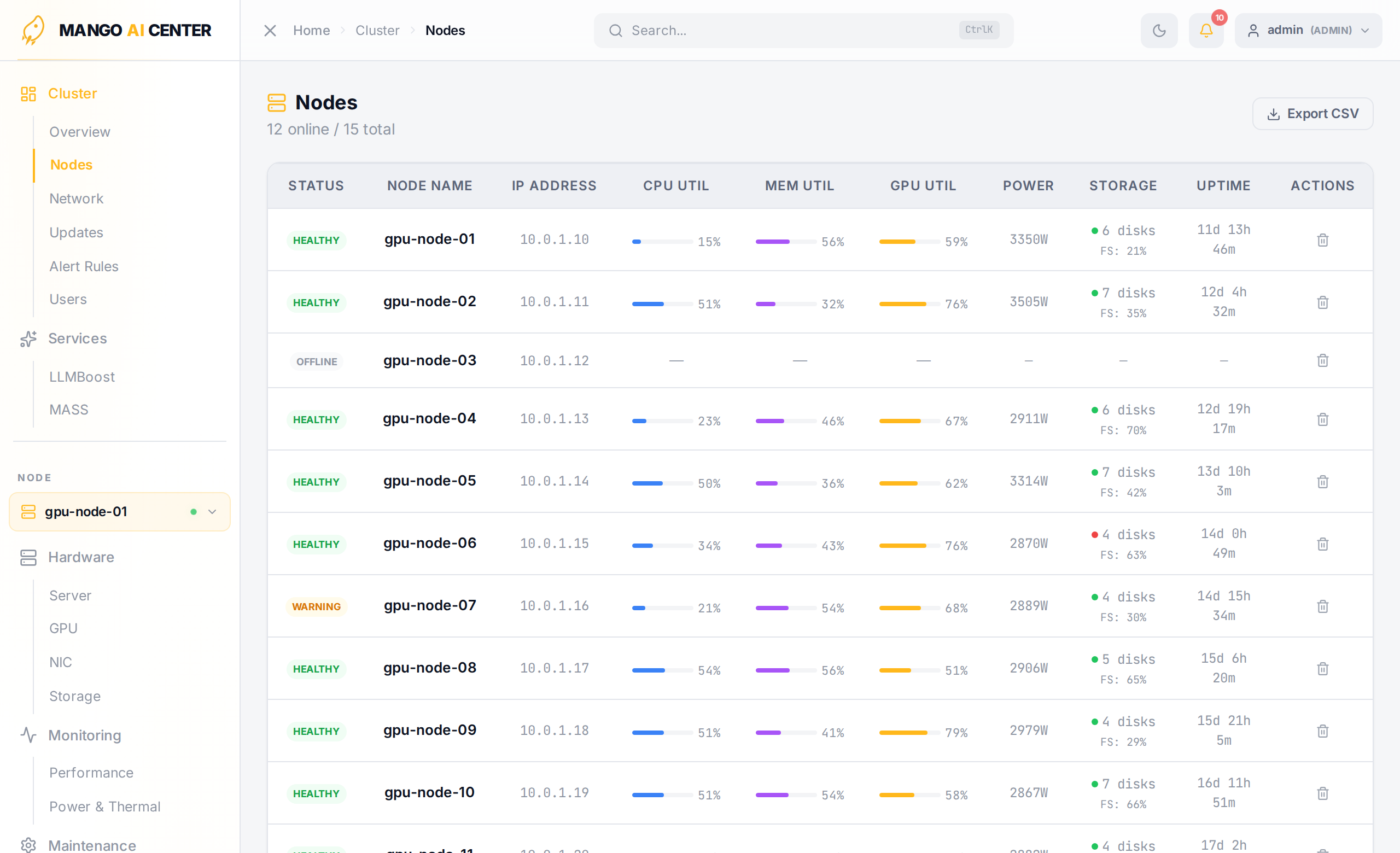Image resolution: width=1400 pixels, height=853 pixels.
Task: Toggle dark mode moon icon
Action: point(1159,31)
